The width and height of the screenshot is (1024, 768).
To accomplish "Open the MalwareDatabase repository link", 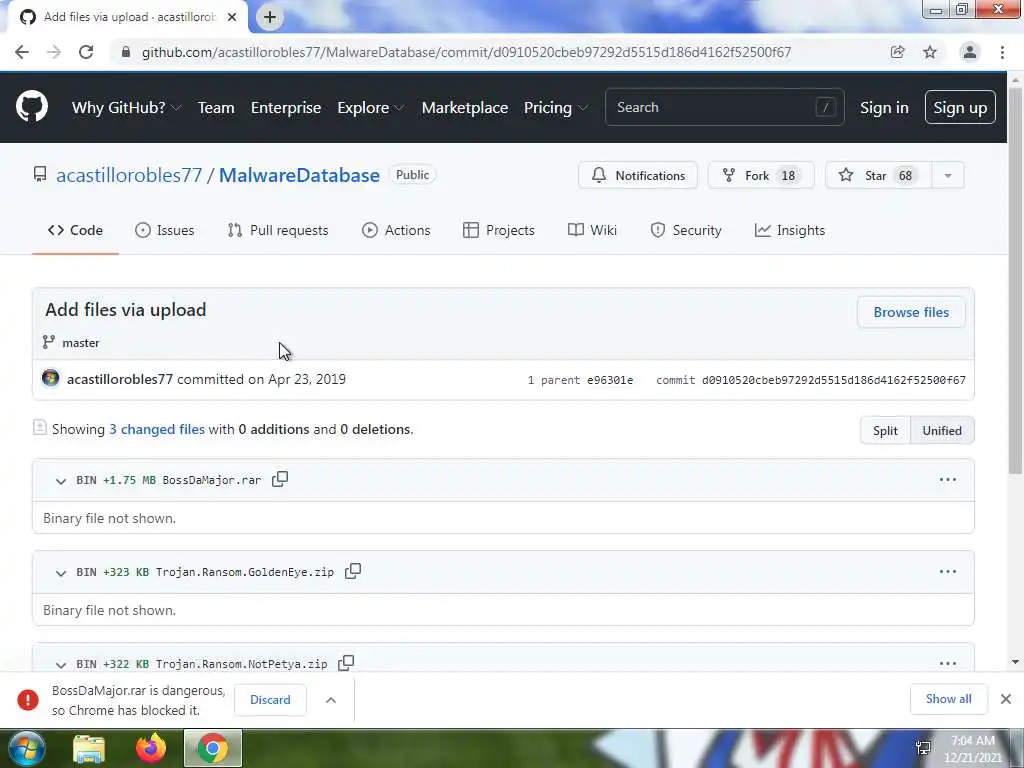I will [299, 175].
